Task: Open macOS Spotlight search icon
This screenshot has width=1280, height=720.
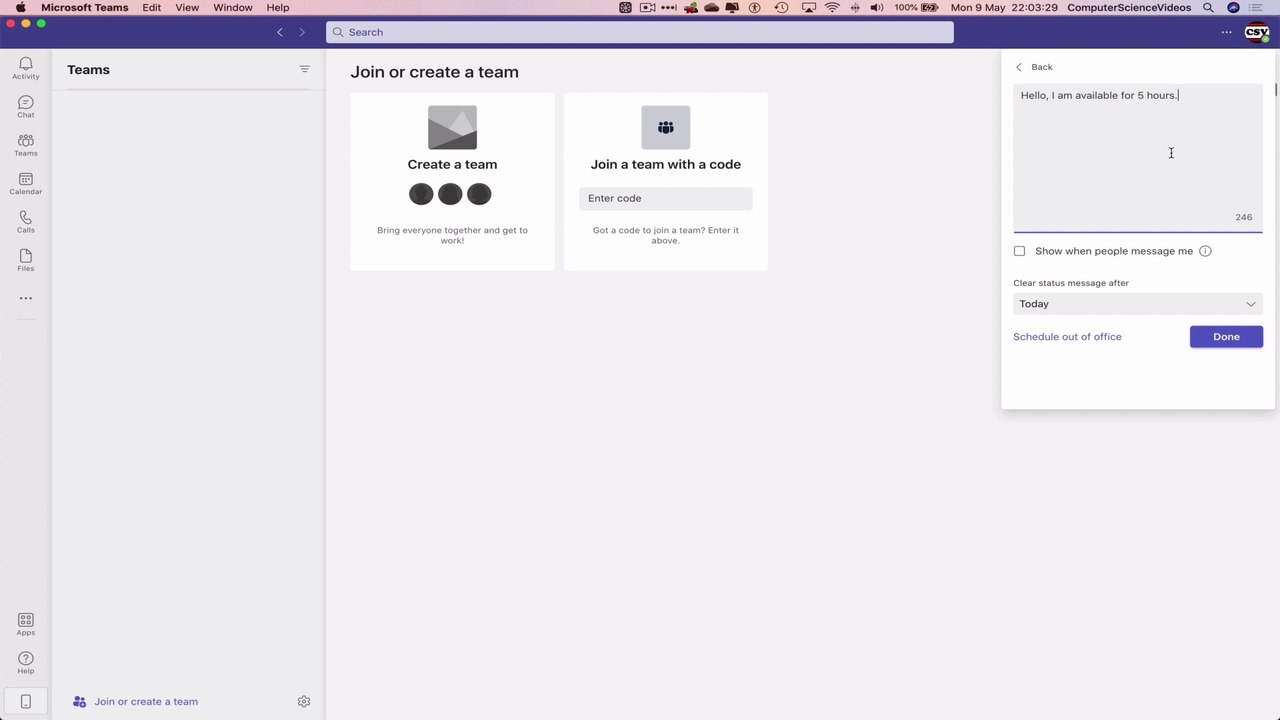Action: (x=1208, y=7)
